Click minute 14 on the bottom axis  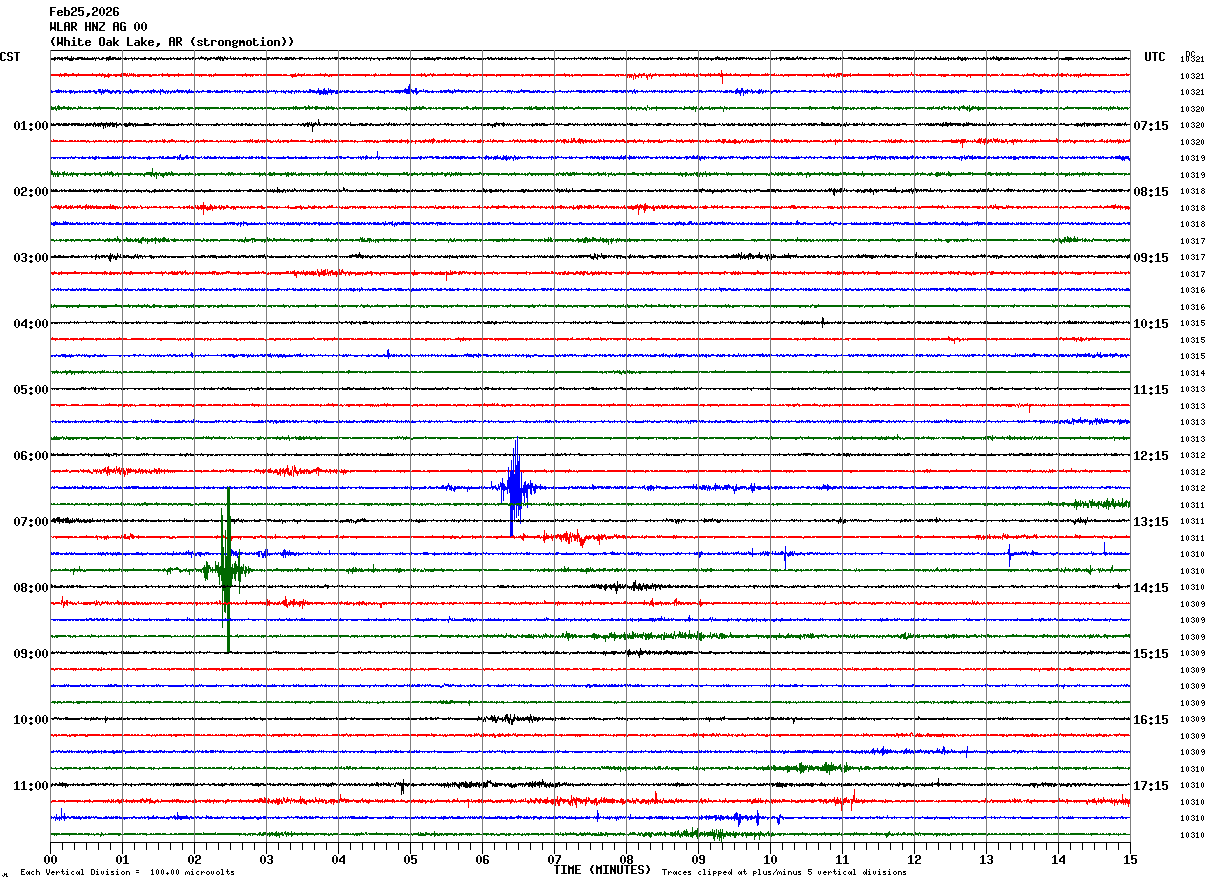(1058, 859)
